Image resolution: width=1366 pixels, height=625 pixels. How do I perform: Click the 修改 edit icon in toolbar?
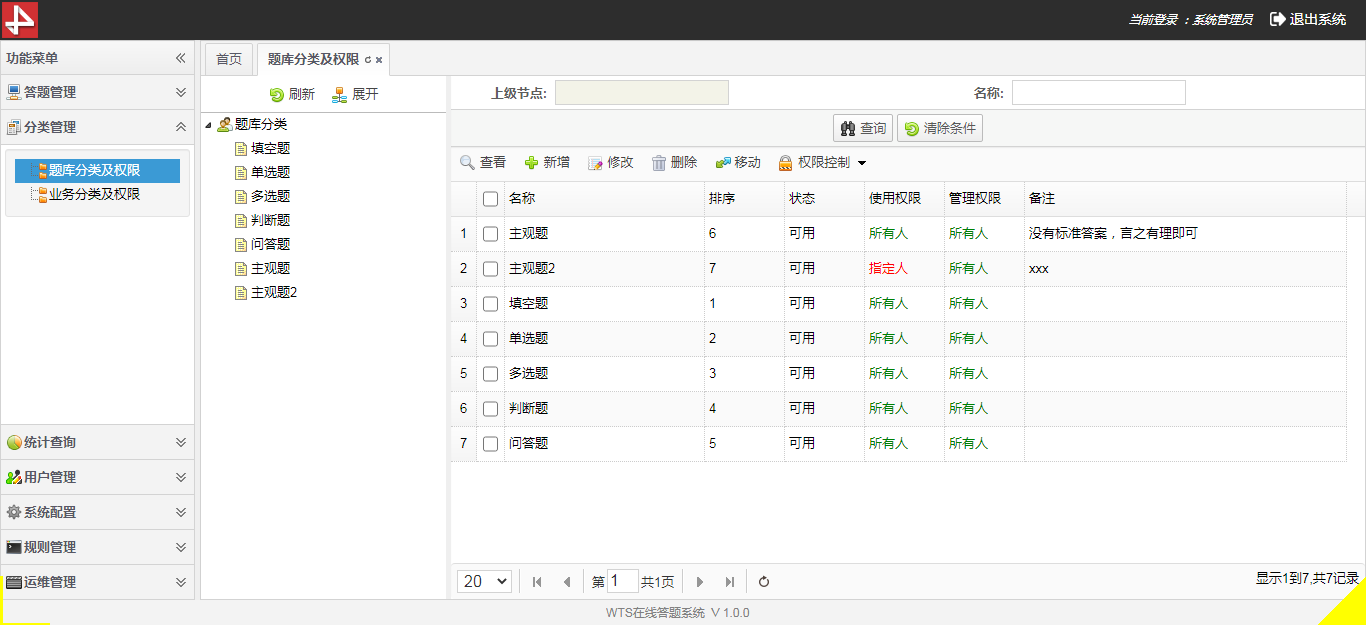[x=595, y=163]
